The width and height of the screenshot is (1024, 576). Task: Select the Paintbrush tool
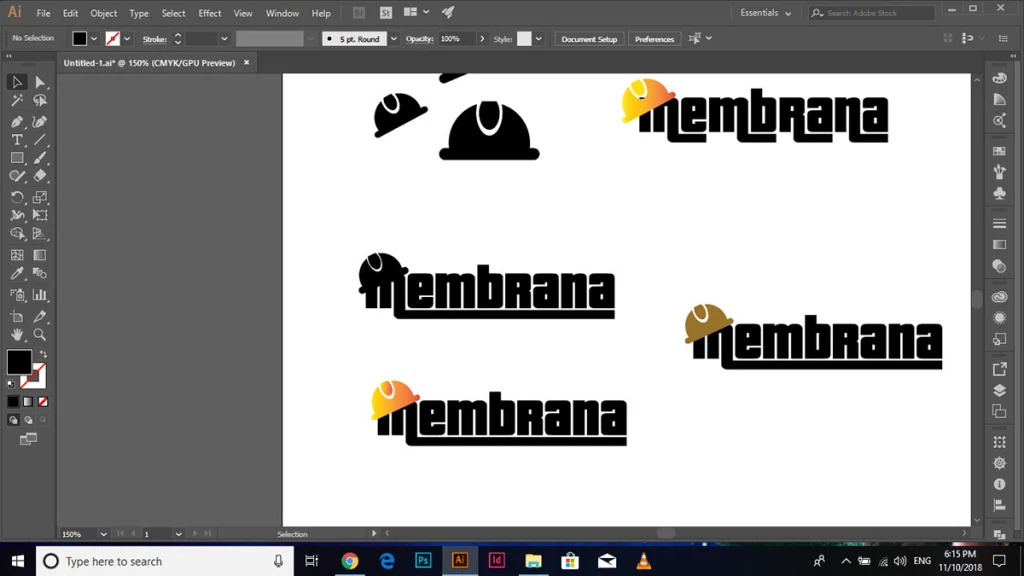[40, 158]
